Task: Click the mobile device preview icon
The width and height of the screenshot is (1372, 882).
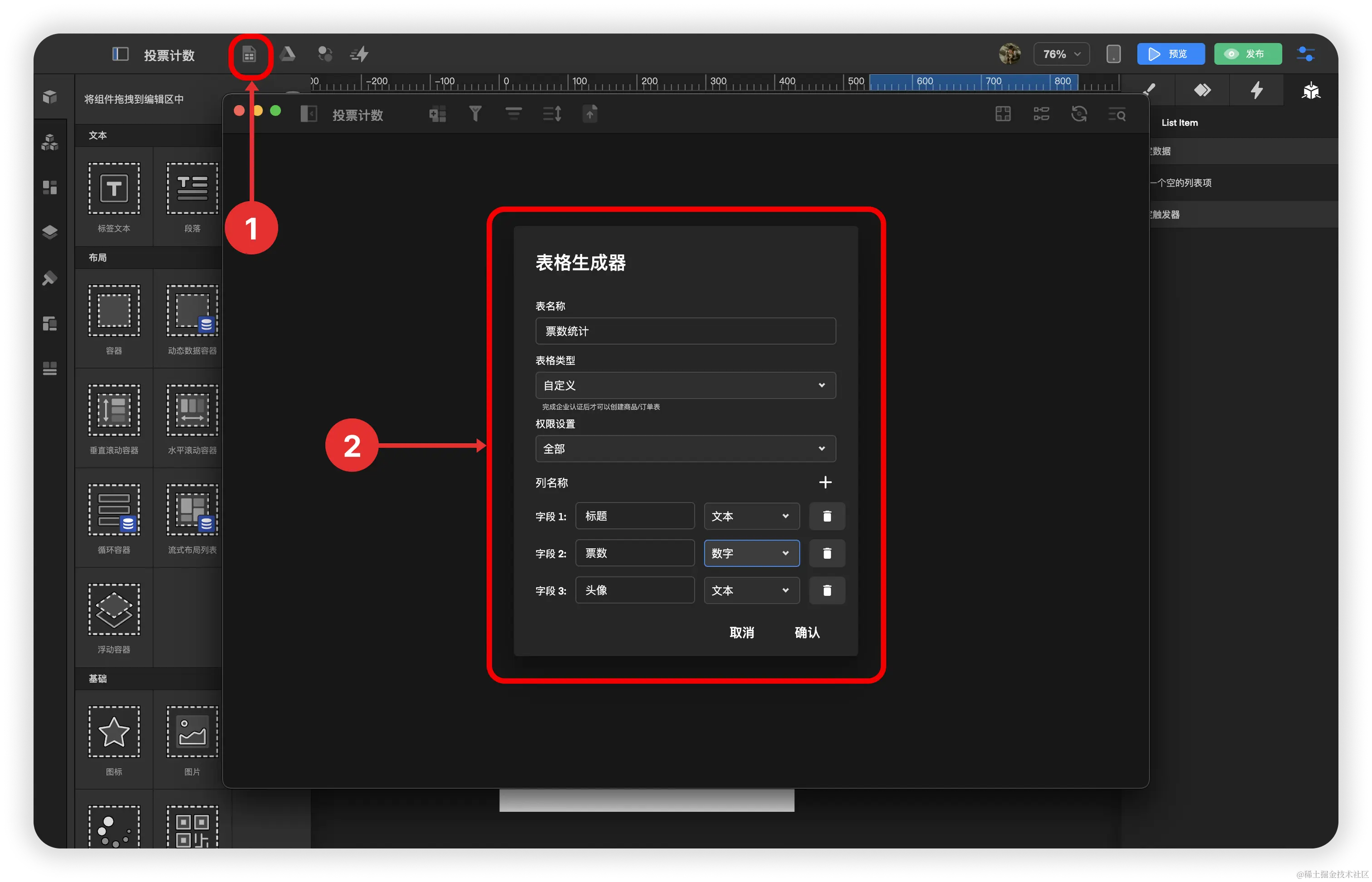Action: click(x=1113, y=54)
